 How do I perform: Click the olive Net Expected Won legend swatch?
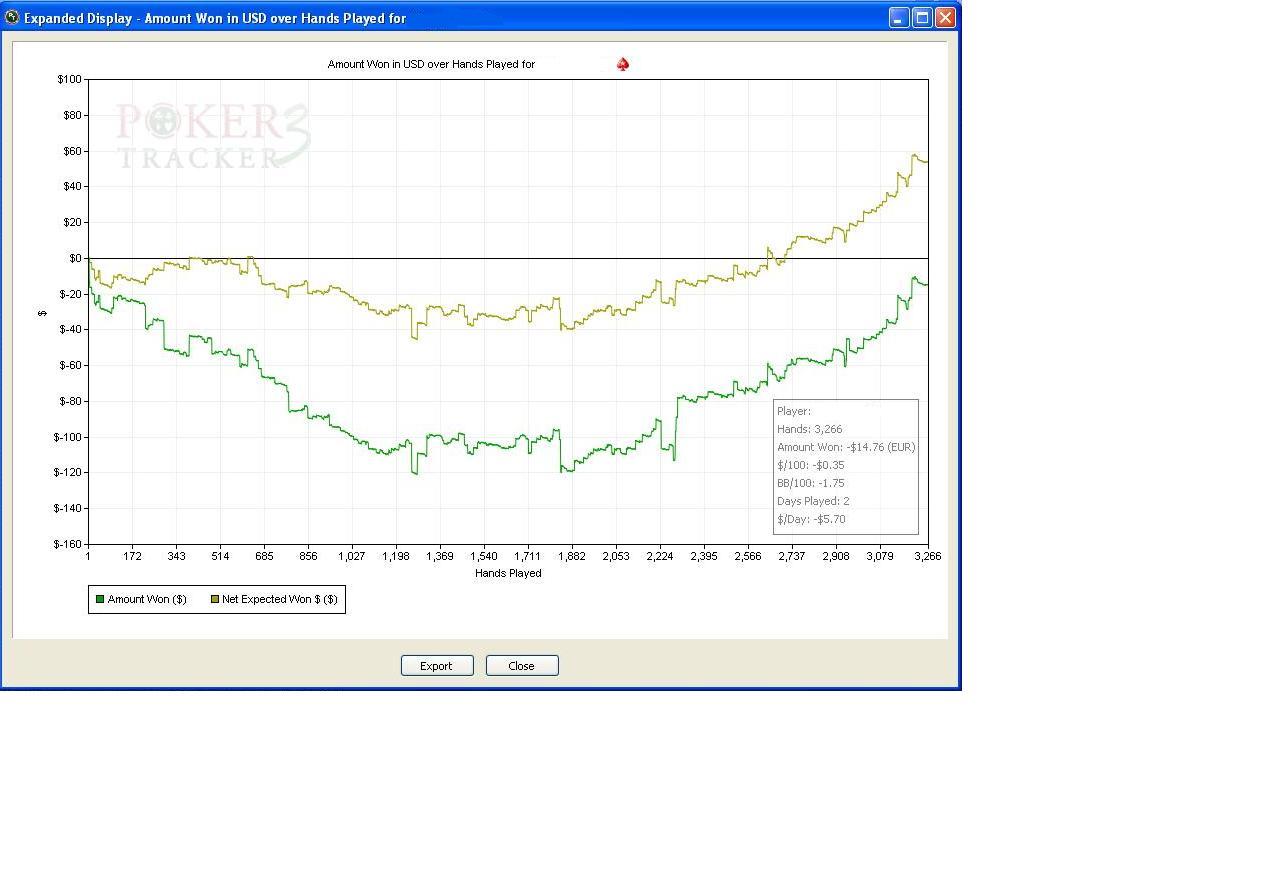(x=214, y=600)
